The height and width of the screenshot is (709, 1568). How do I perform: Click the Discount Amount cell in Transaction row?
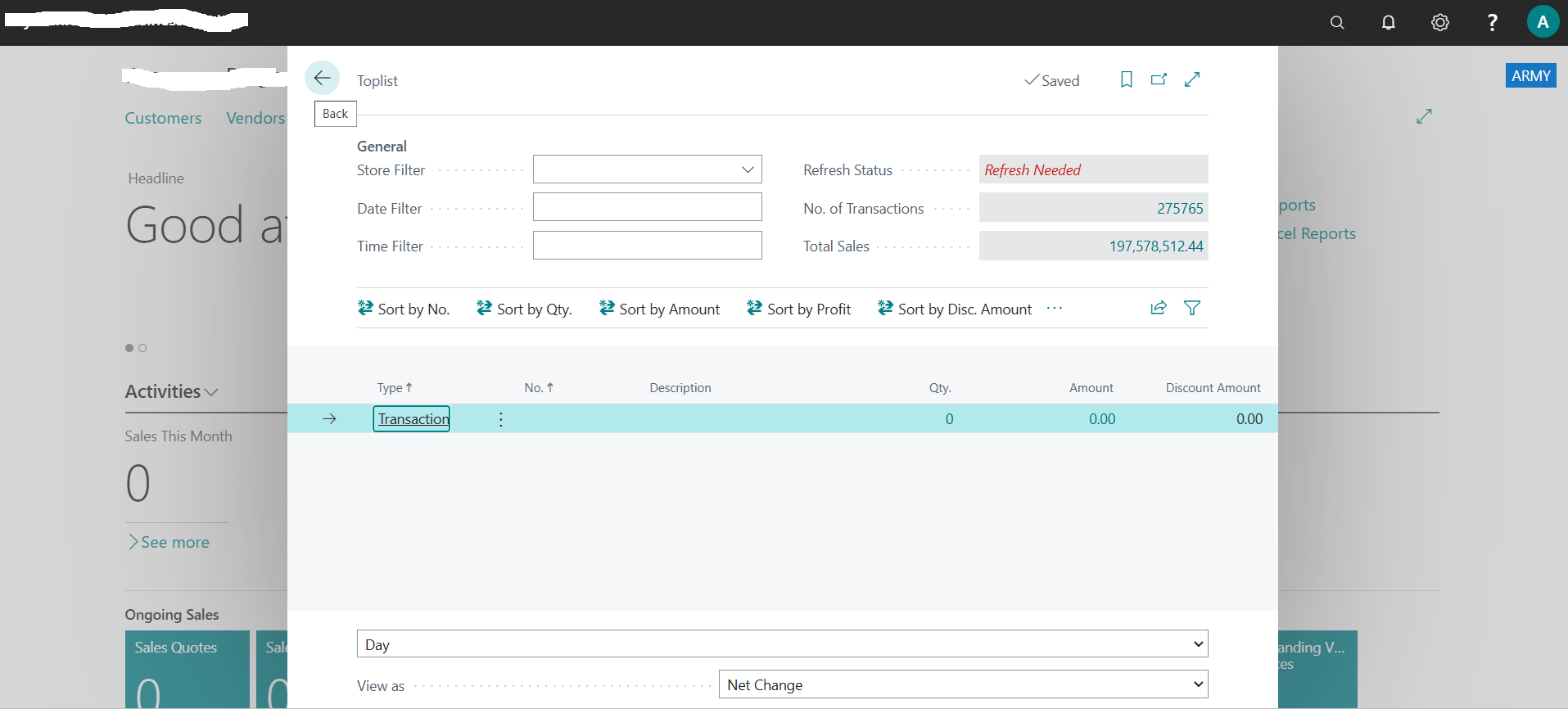pyautogui.click(x=1249, y=419)
